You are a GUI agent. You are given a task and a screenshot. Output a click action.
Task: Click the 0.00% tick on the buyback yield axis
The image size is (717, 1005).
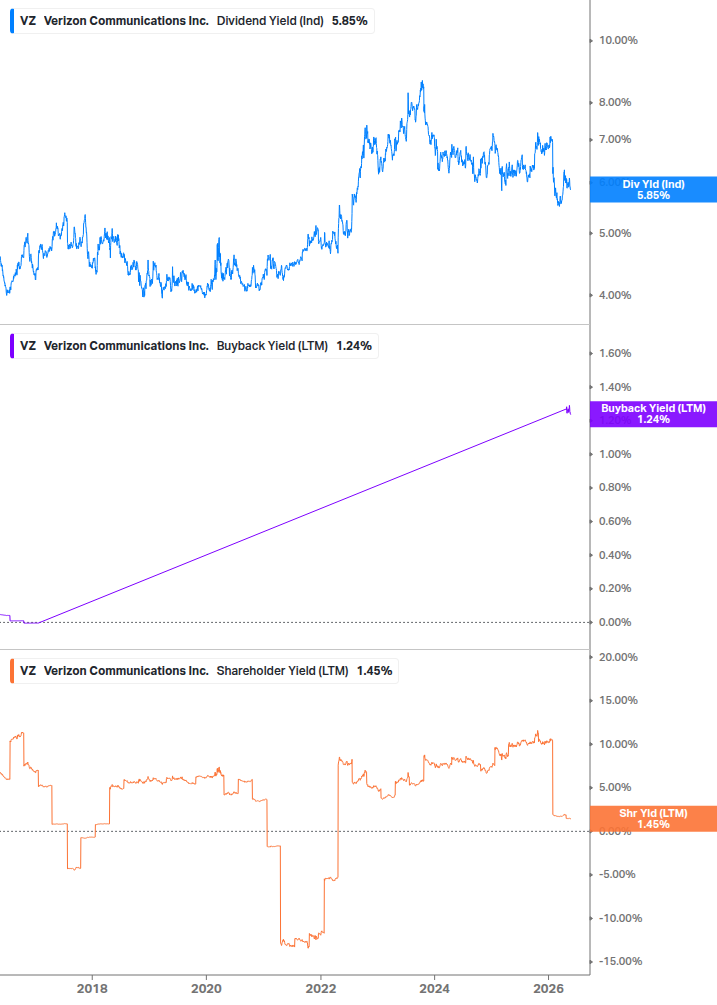point(615,622)
